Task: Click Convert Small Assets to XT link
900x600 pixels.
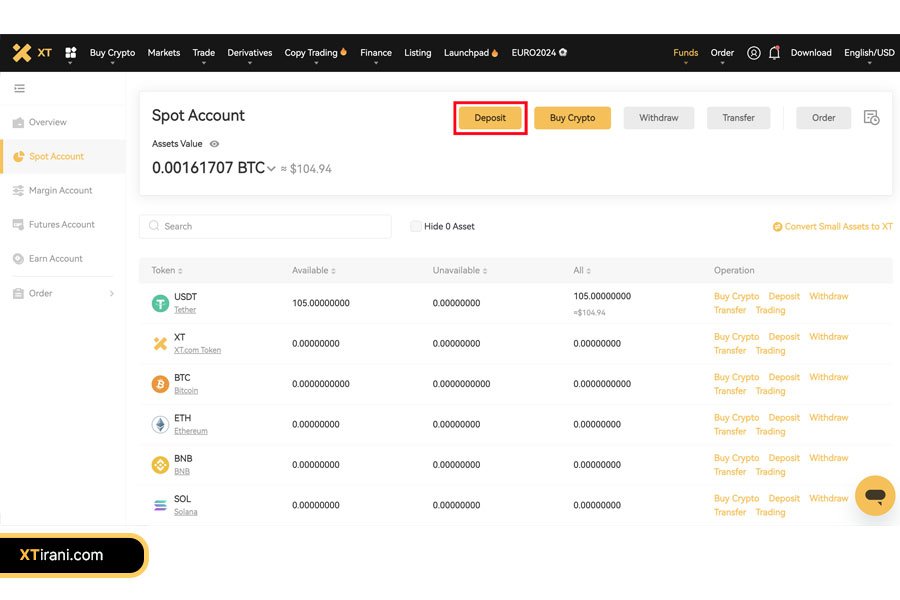Action: click(x=833, y=227)
